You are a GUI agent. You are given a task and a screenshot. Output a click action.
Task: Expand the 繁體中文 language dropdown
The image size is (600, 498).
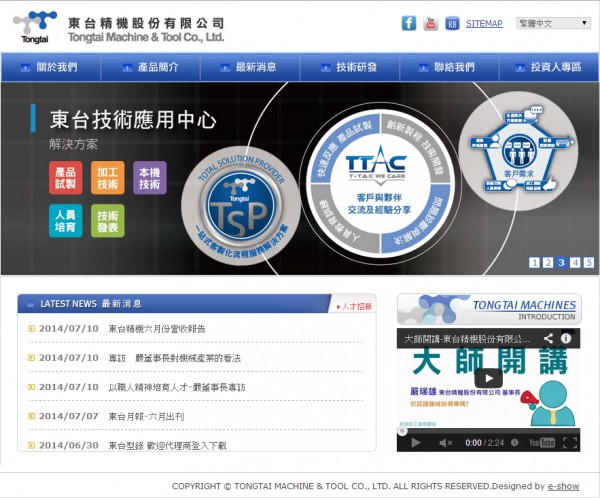(x=553, y=23)
